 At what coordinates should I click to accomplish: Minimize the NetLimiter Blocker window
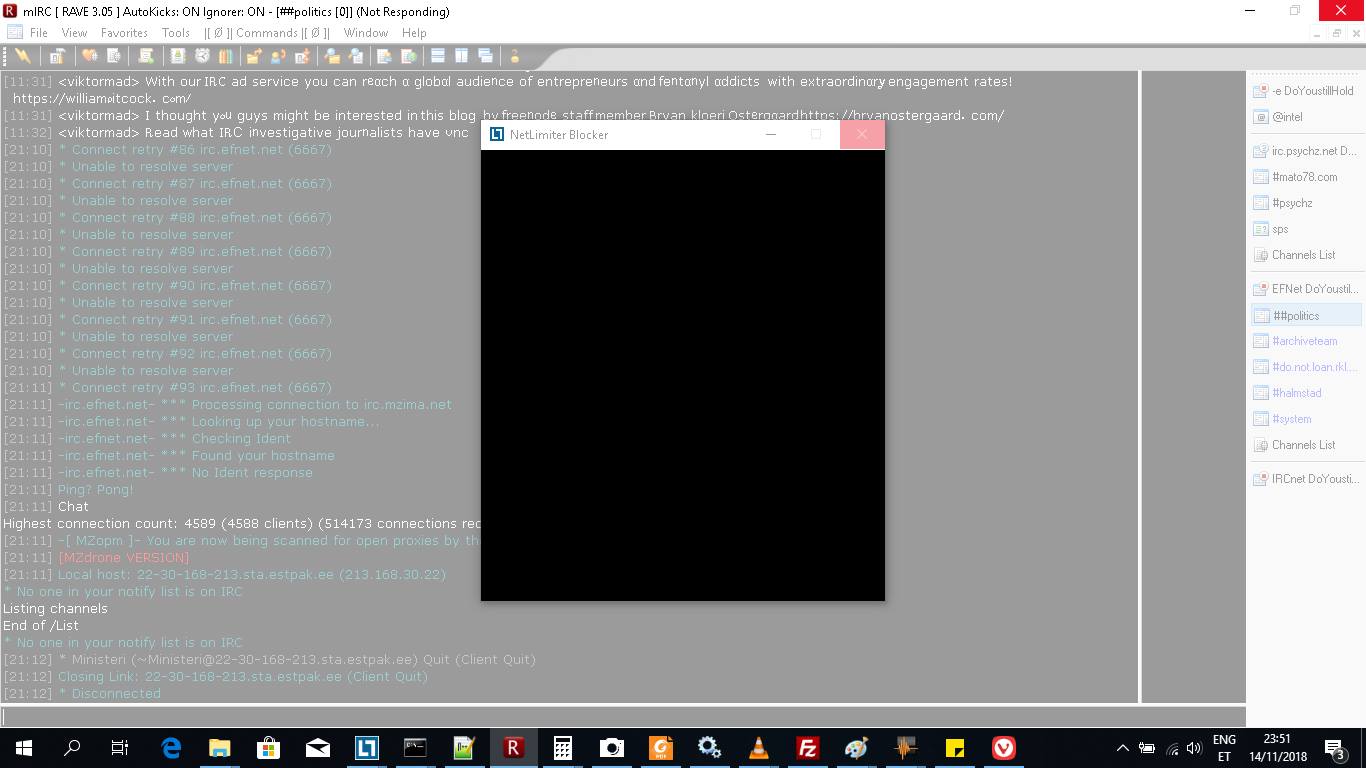click(771, 134)
